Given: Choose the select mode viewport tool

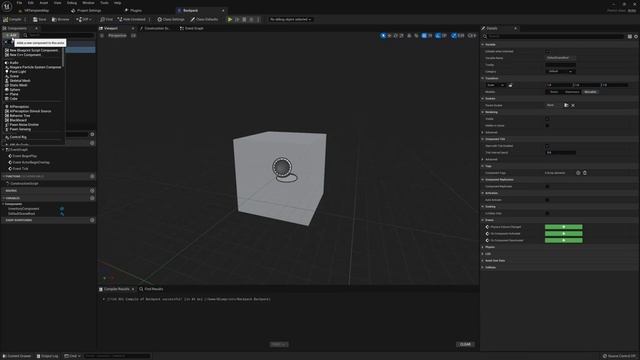Looking at the screenshot, I should 383,36.
